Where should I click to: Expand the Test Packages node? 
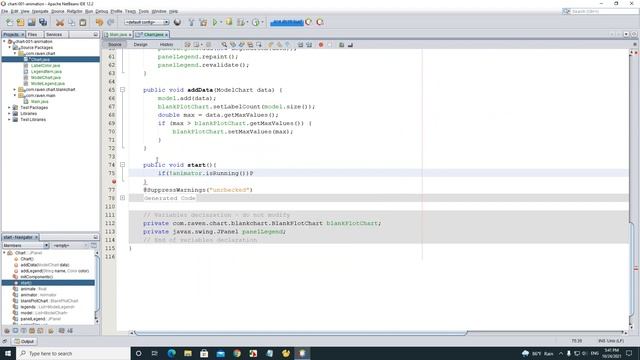(9, 108)
